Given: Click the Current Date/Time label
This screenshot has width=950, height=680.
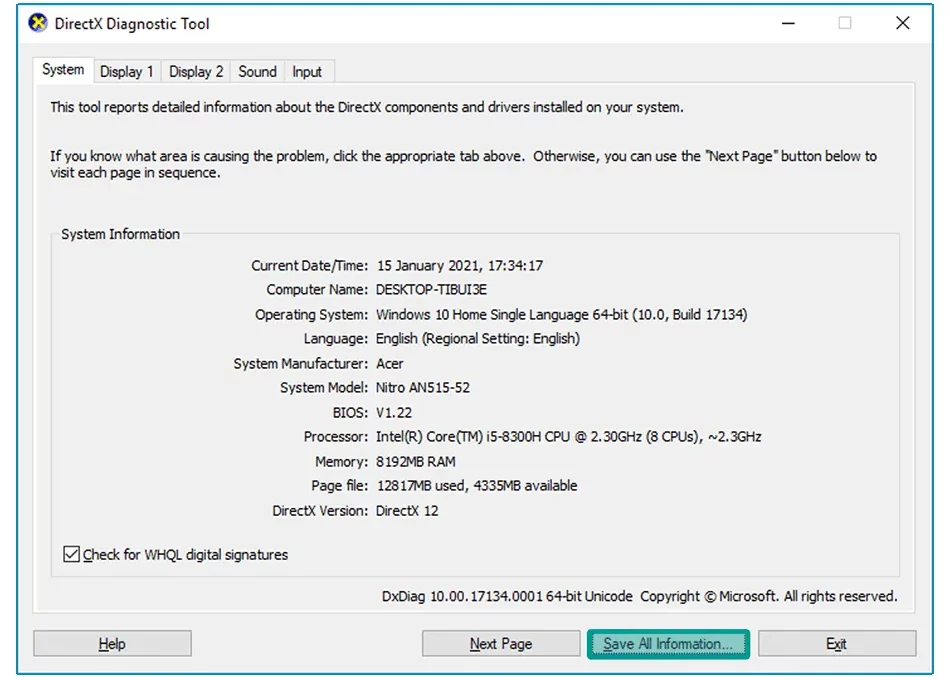Looking at the screenshot, I should pos(310,265).
